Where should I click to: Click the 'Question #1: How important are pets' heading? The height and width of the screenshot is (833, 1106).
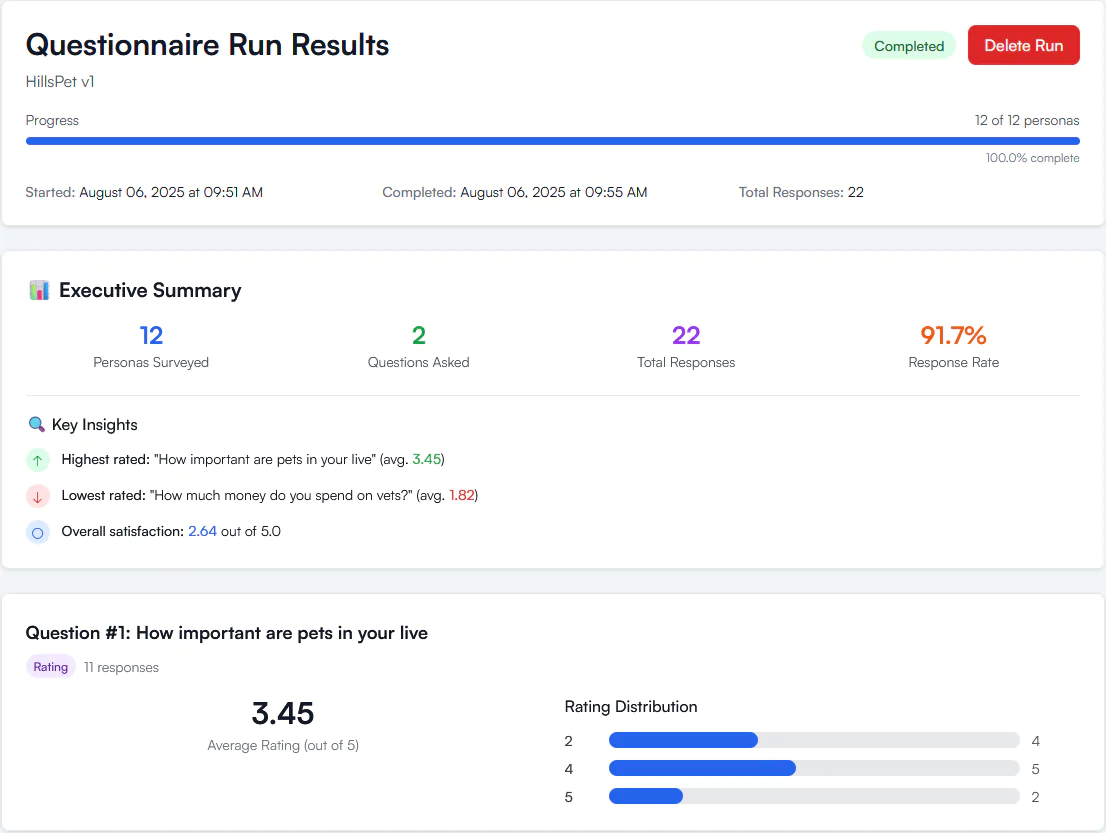click(x=226, y=633)
